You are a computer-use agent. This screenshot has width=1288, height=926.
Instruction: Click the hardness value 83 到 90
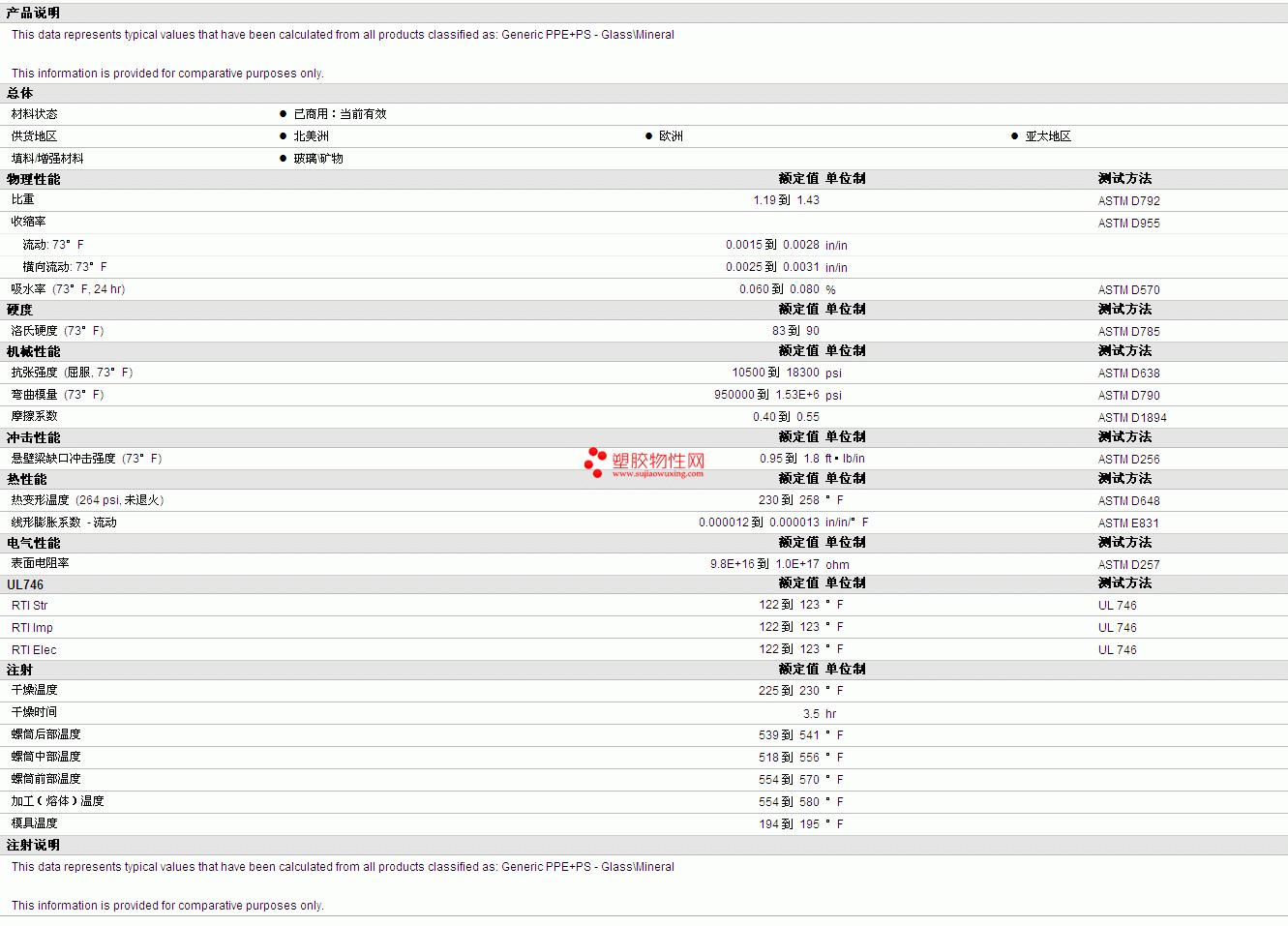click(795, 331)
